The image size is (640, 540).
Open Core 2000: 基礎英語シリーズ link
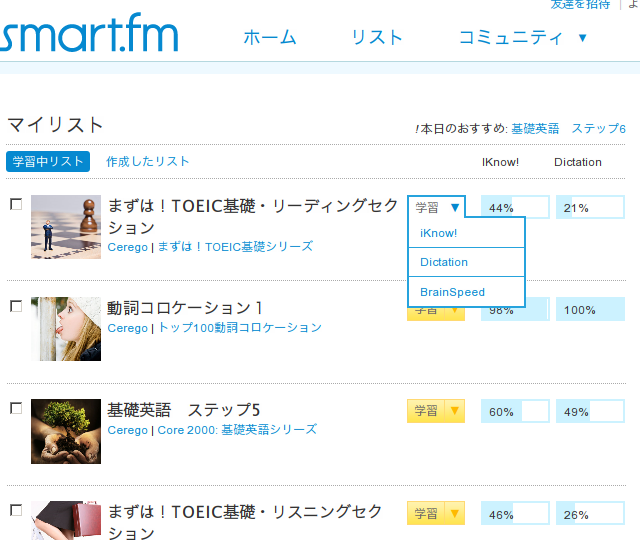[x=237, y=430]
